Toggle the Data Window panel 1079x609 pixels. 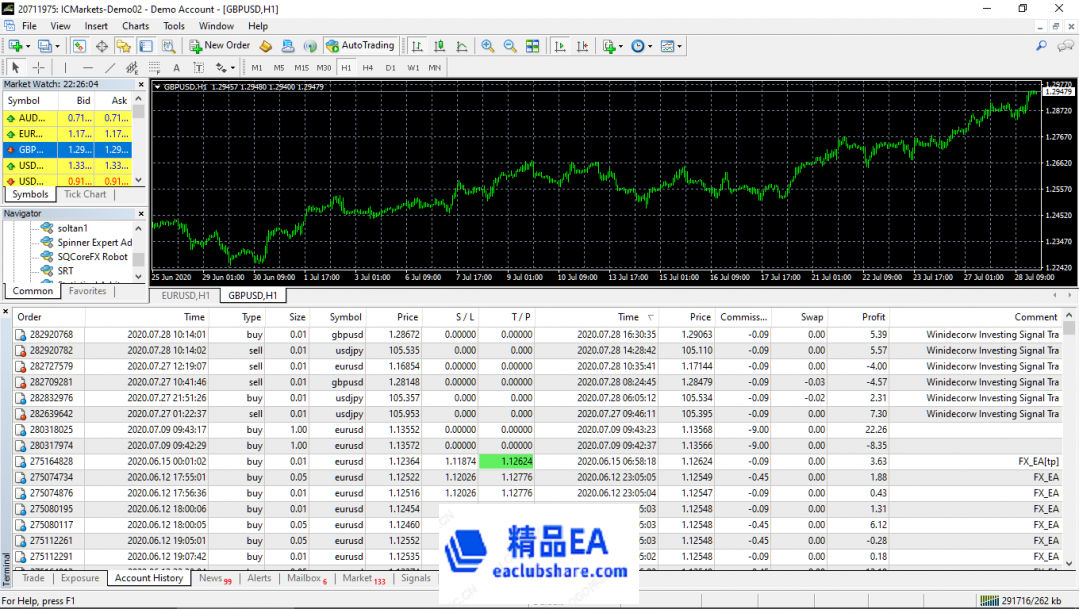(x=102, y=46)
